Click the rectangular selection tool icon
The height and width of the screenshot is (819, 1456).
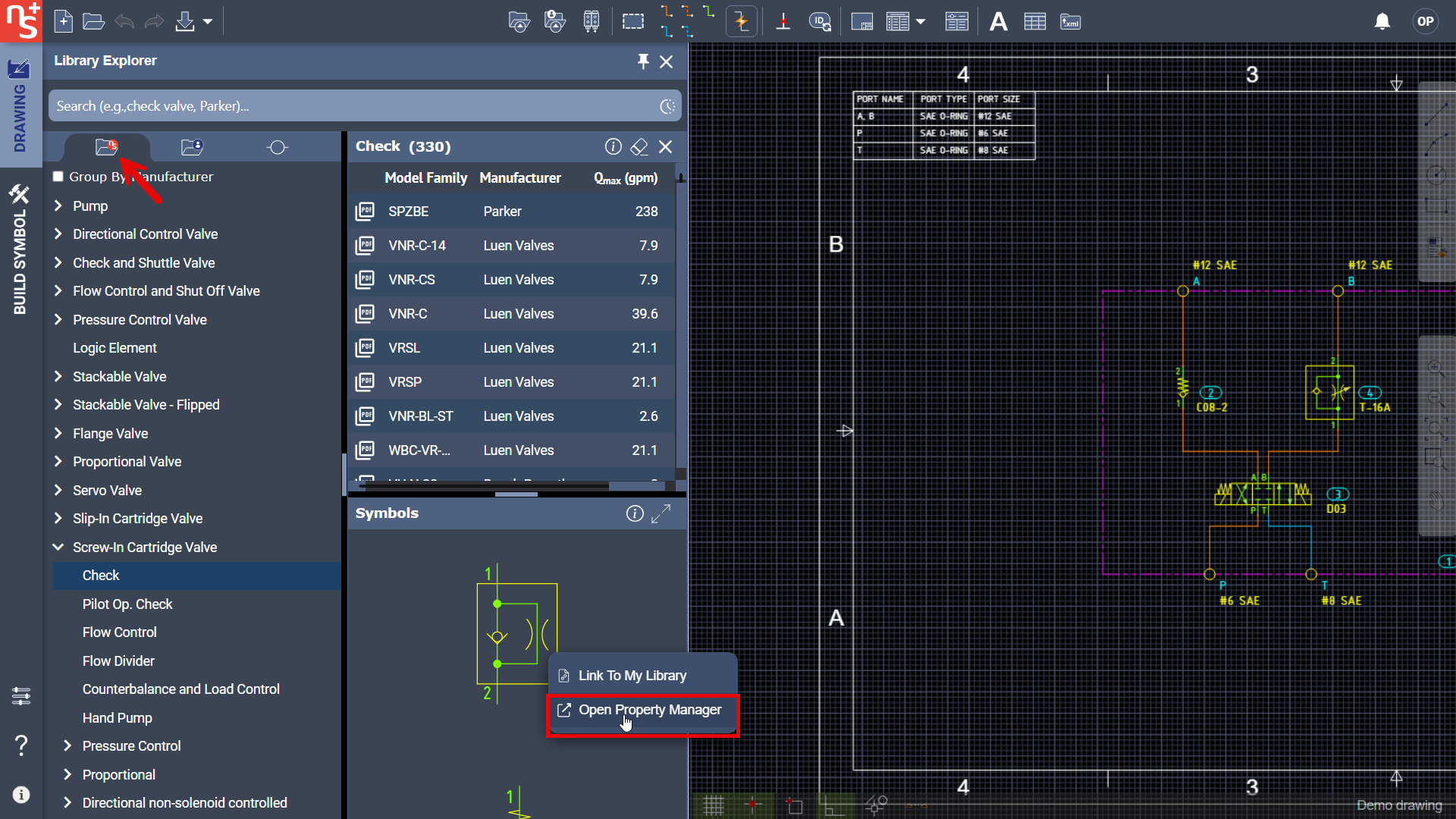[x=632, y=21]
